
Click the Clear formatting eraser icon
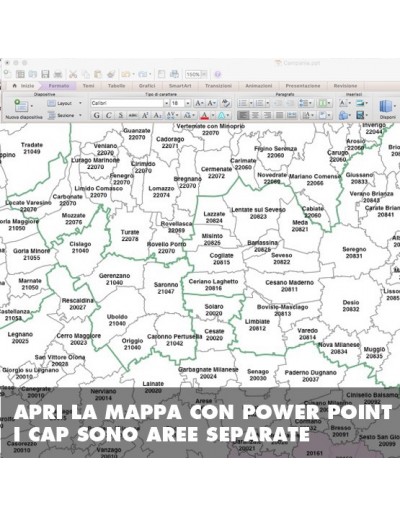click(226, 103)
